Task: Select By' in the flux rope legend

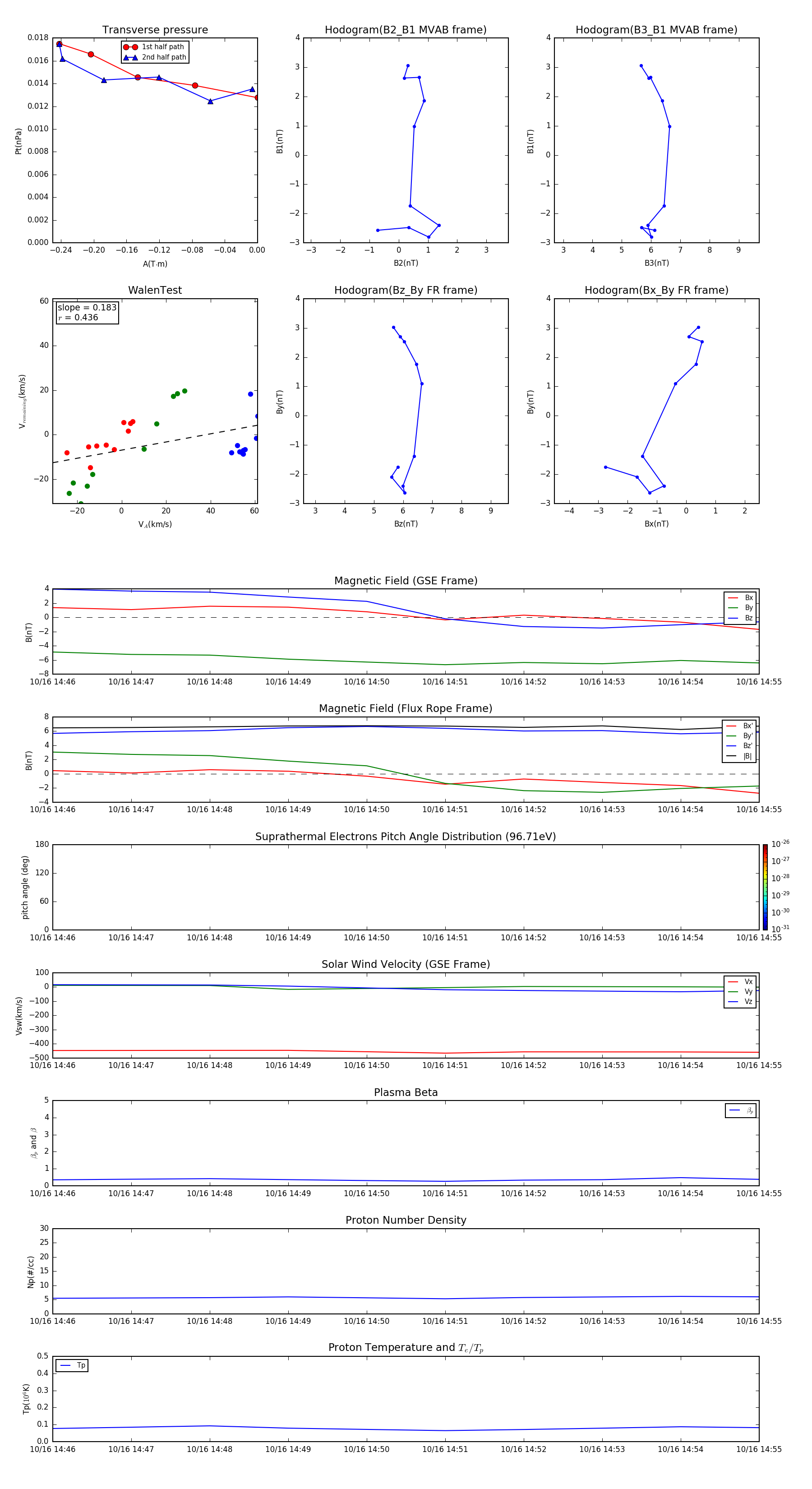Action: click(x=739, y=736)
